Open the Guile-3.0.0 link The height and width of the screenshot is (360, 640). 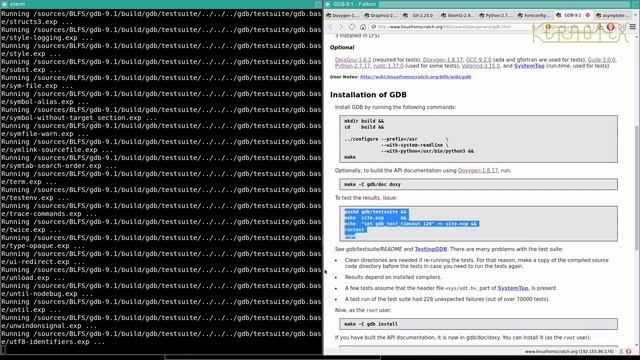click(x=601, y=60)
